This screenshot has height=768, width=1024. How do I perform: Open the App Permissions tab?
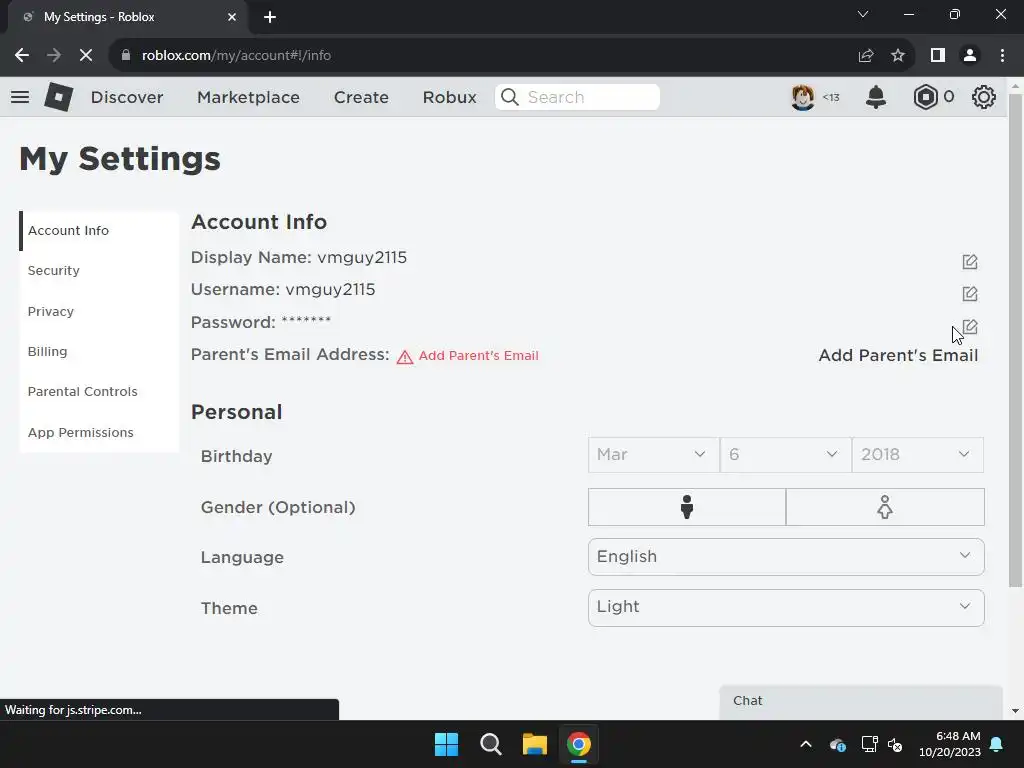point(99,432)
